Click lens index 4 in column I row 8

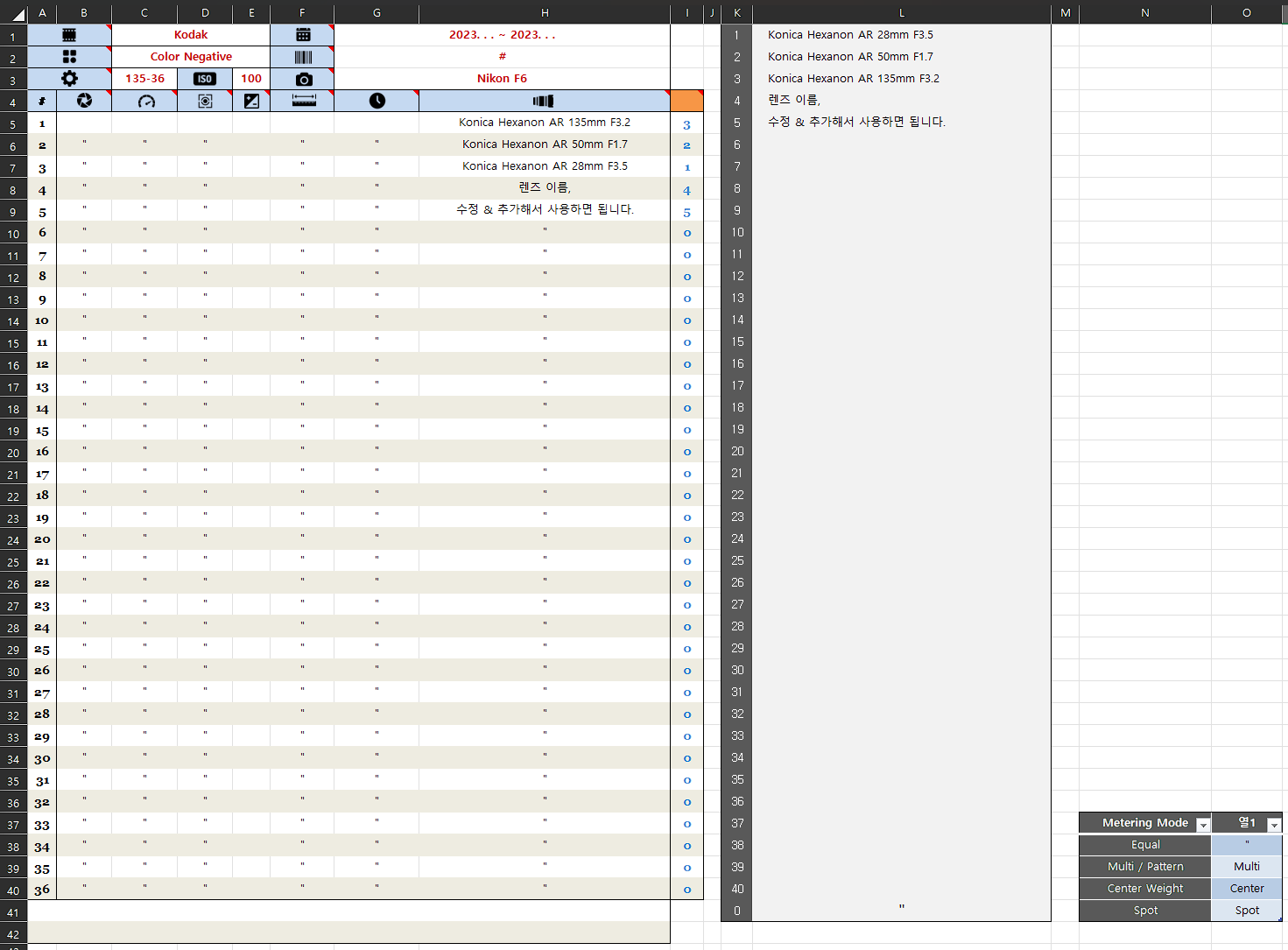686,190
